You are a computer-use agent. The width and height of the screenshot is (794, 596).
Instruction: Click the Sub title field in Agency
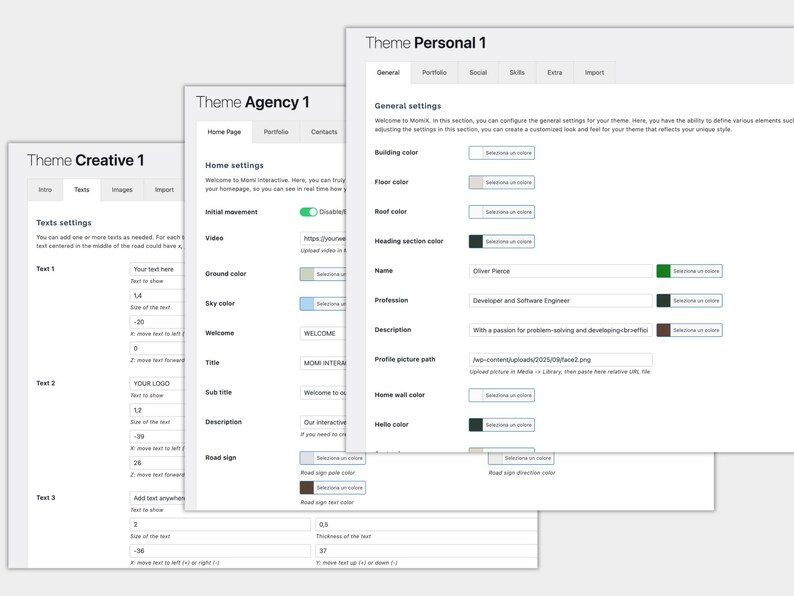coord(323,392)
